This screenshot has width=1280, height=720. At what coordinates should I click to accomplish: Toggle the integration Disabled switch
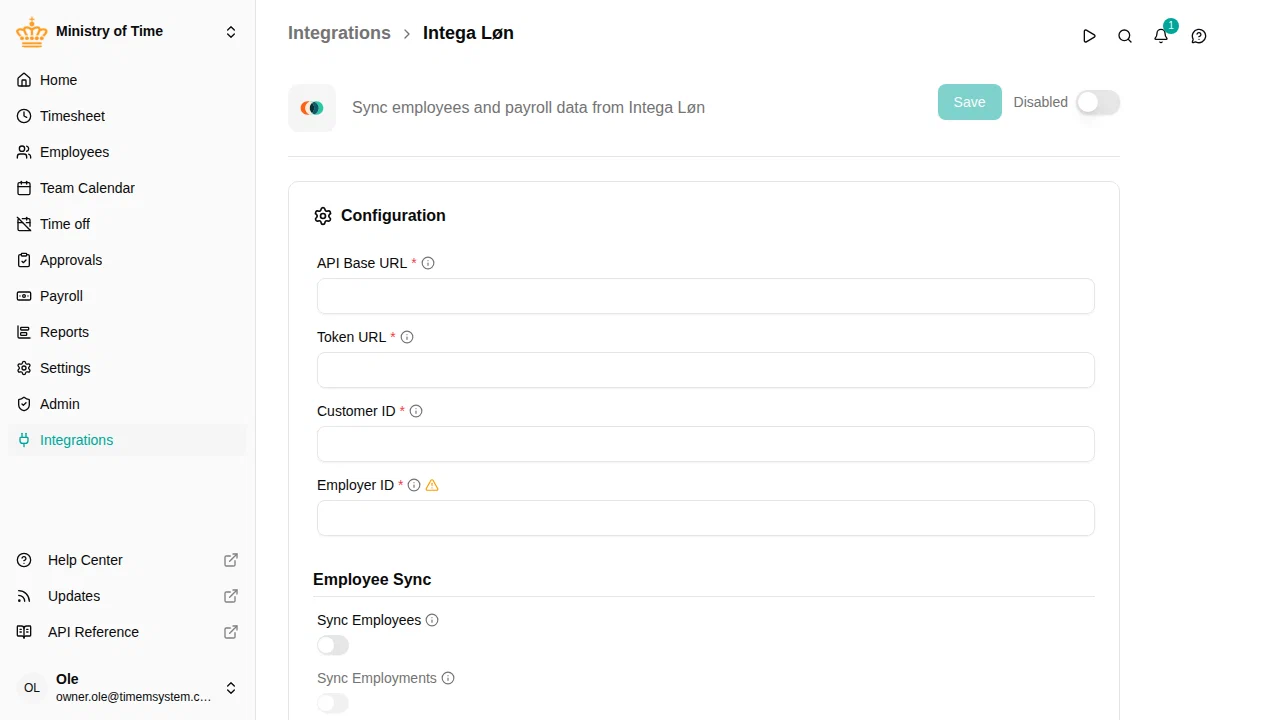coord(1098,102)
